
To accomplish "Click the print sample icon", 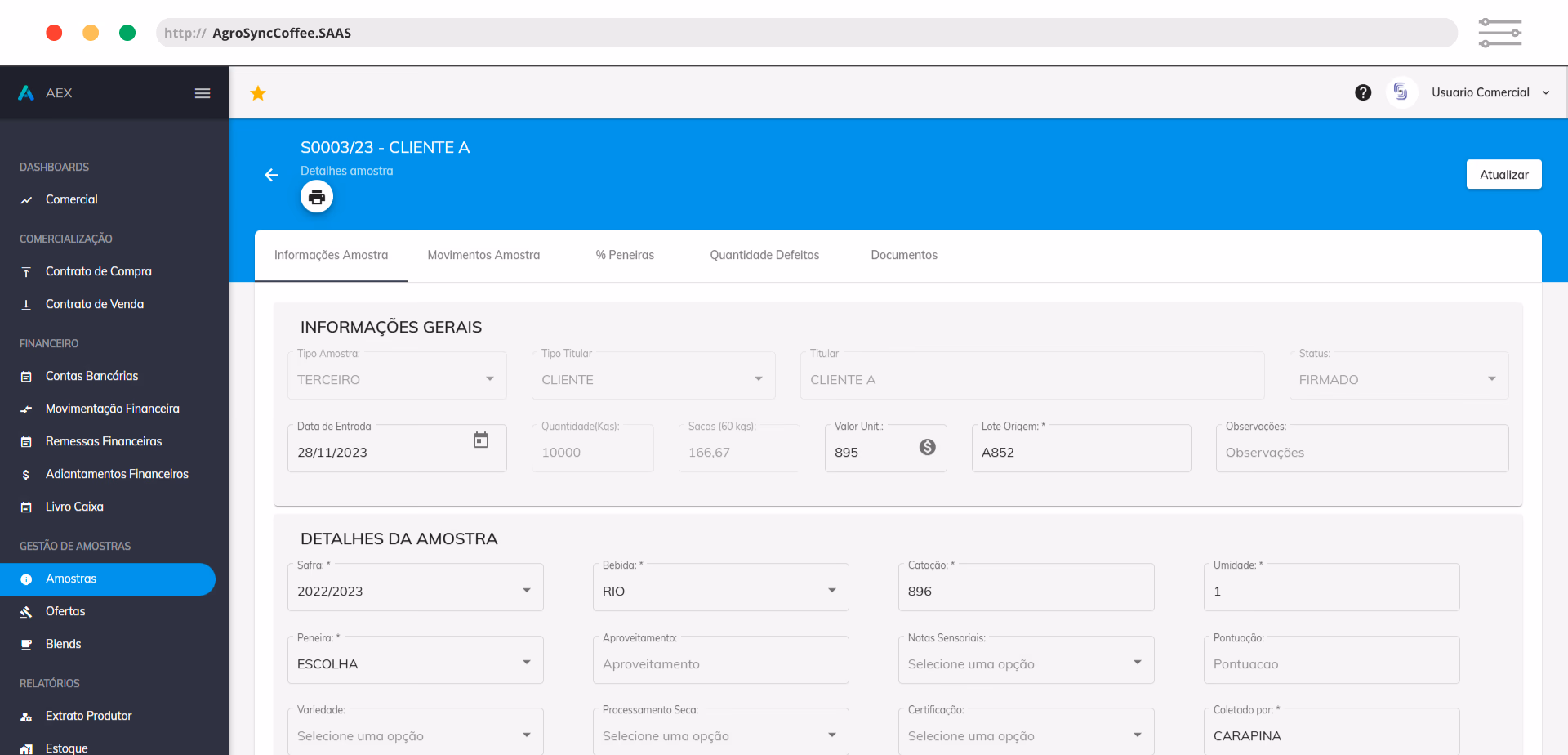I will [317, 197].
